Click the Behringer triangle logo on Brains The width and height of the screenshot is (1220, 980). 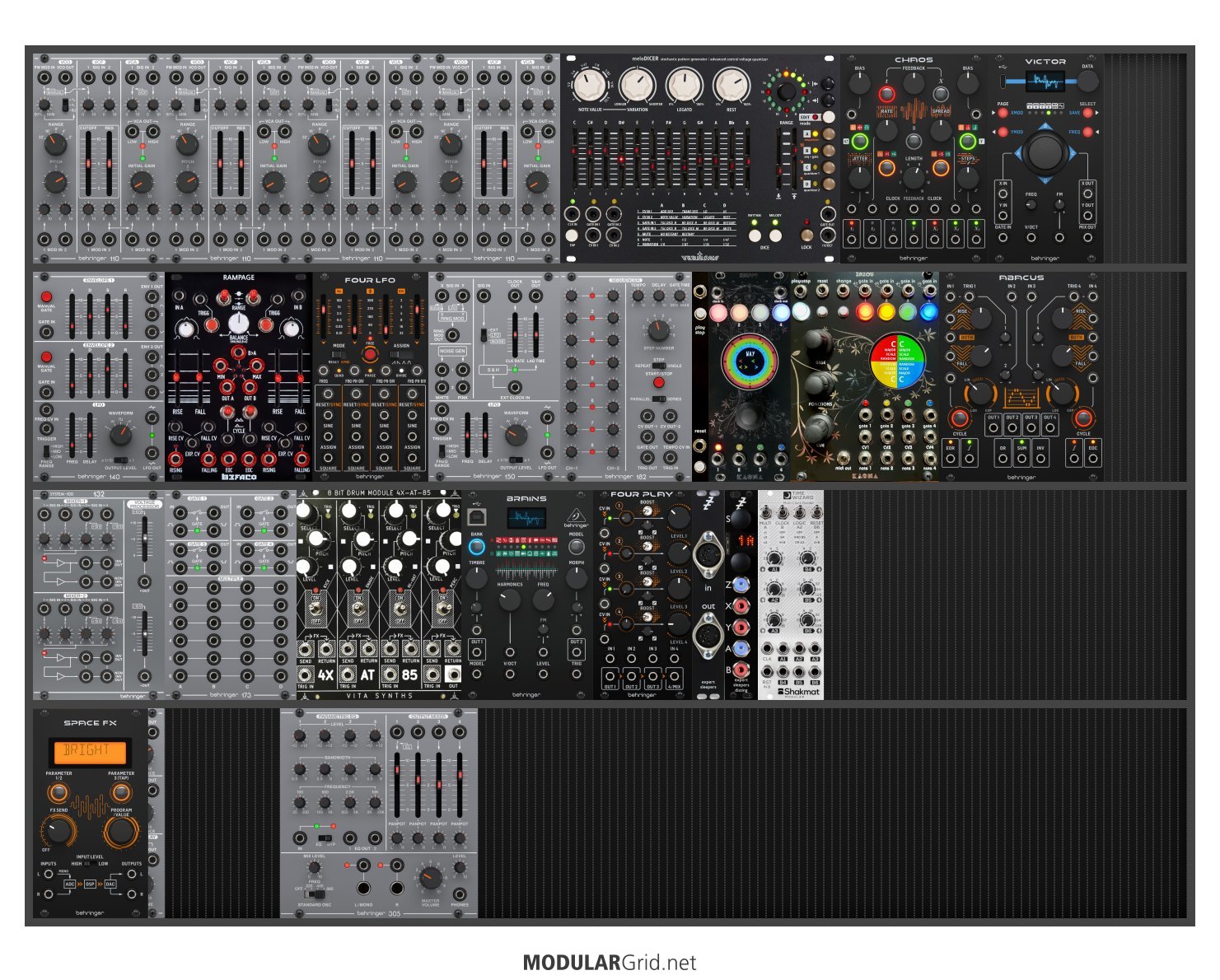[x=577, y=516]
